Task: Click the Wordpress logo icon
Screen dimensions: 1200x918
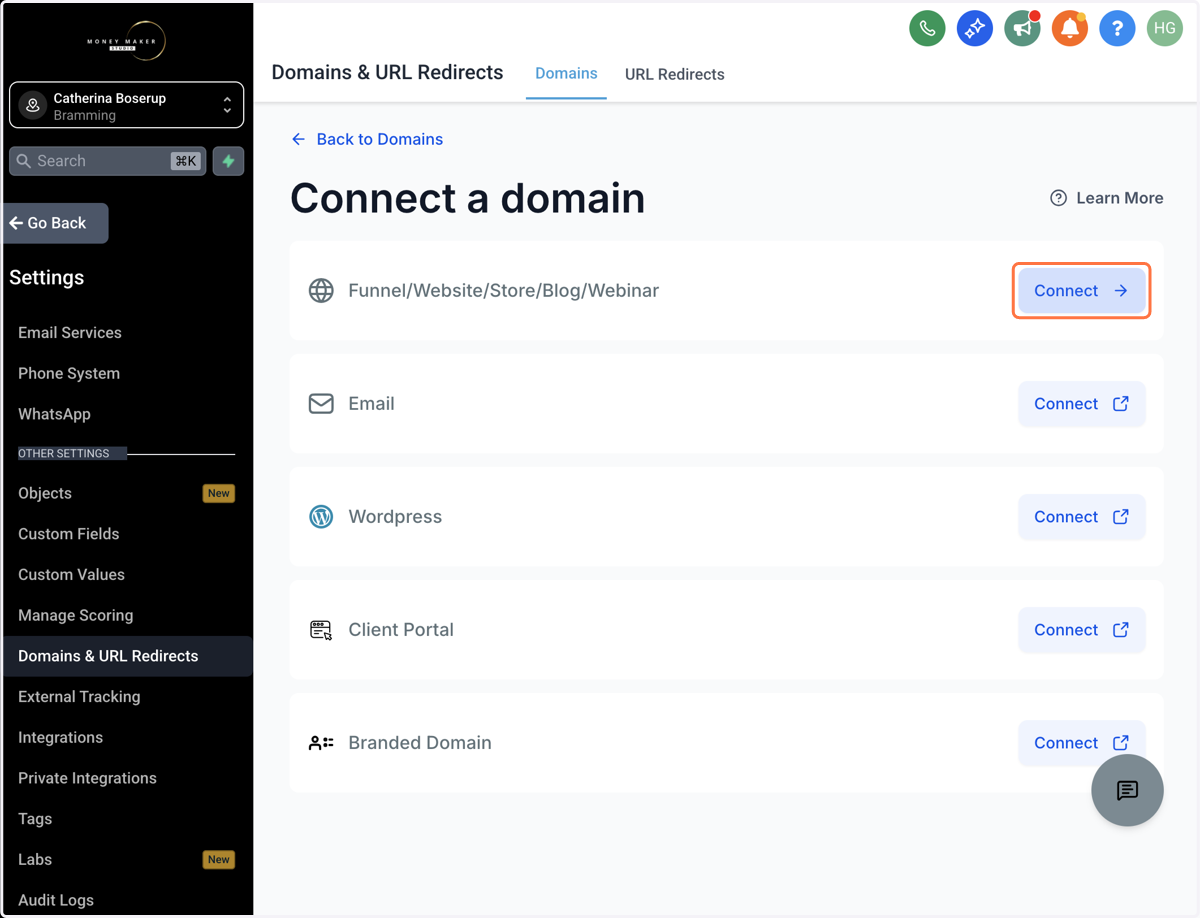Action: (321, 516)
